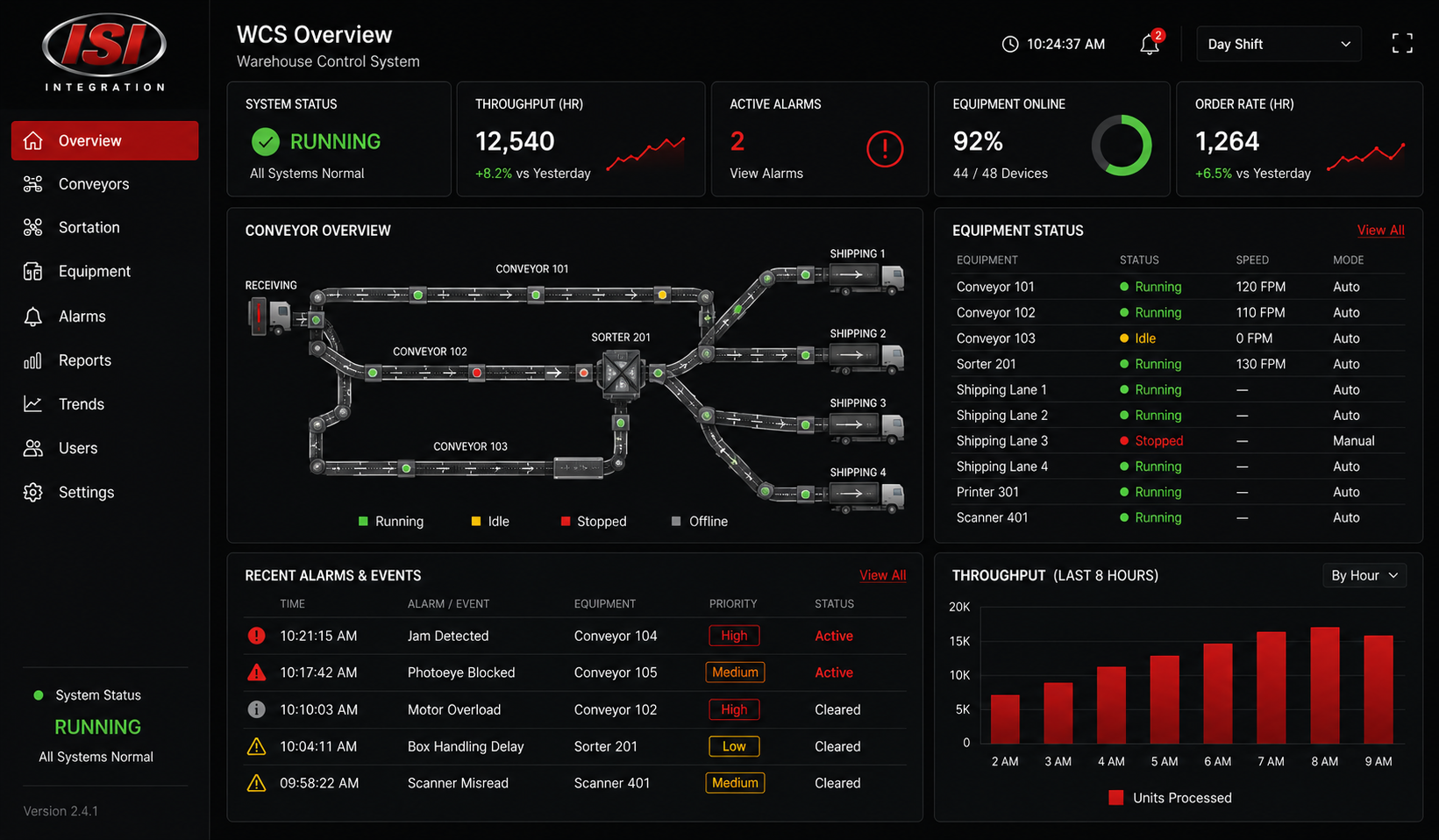Go to Overview in sidebar

(x=105, y=140)
